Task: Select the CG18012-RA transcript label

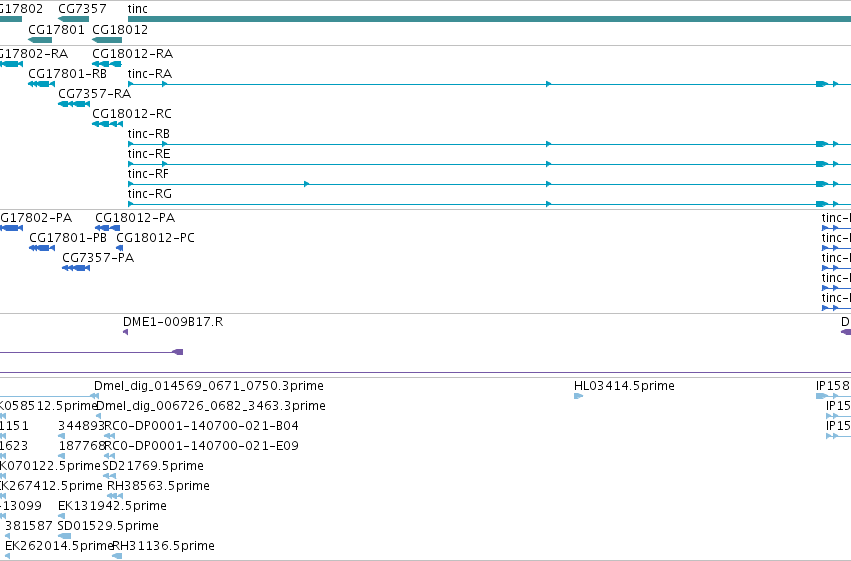Action: tap(132, 54)
